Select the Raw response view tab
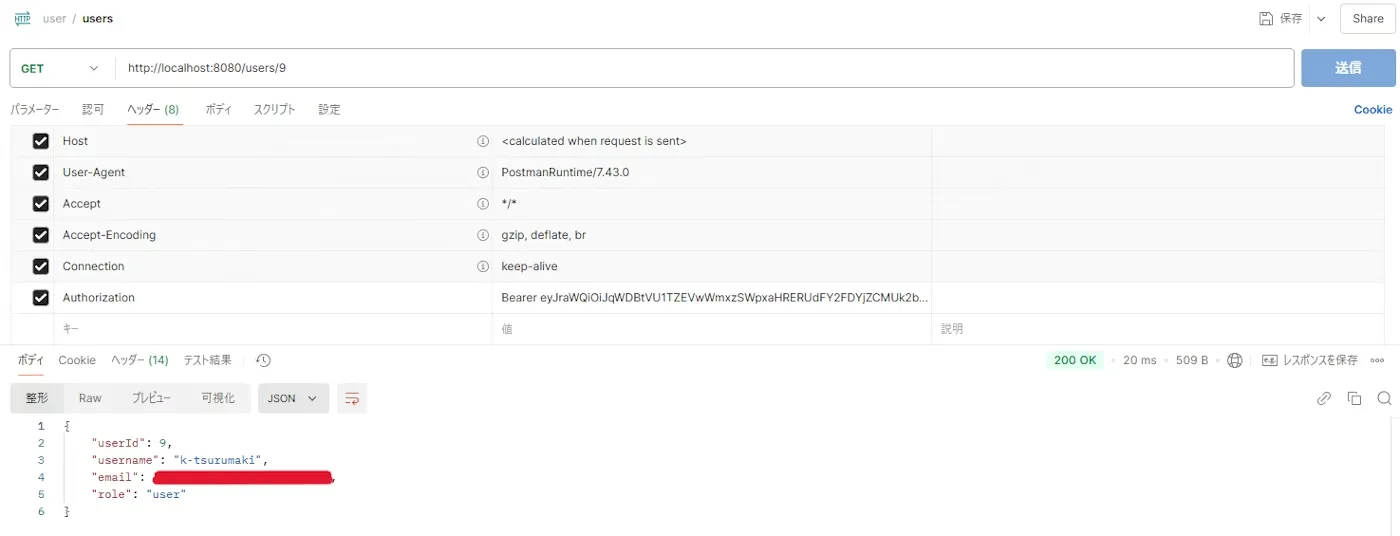The image size is (1400, 536). point(90,398)
